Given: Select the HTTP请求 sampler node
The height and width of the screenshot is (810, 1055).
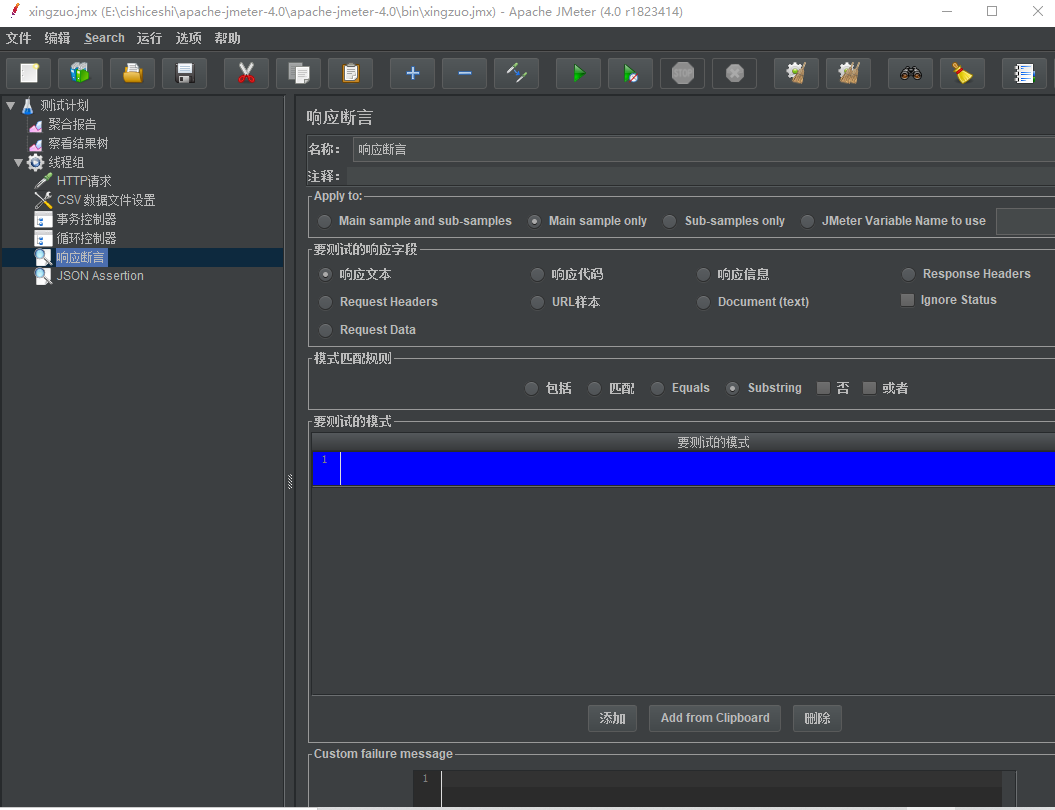Looking at the screenshot, I should [83, 181].
